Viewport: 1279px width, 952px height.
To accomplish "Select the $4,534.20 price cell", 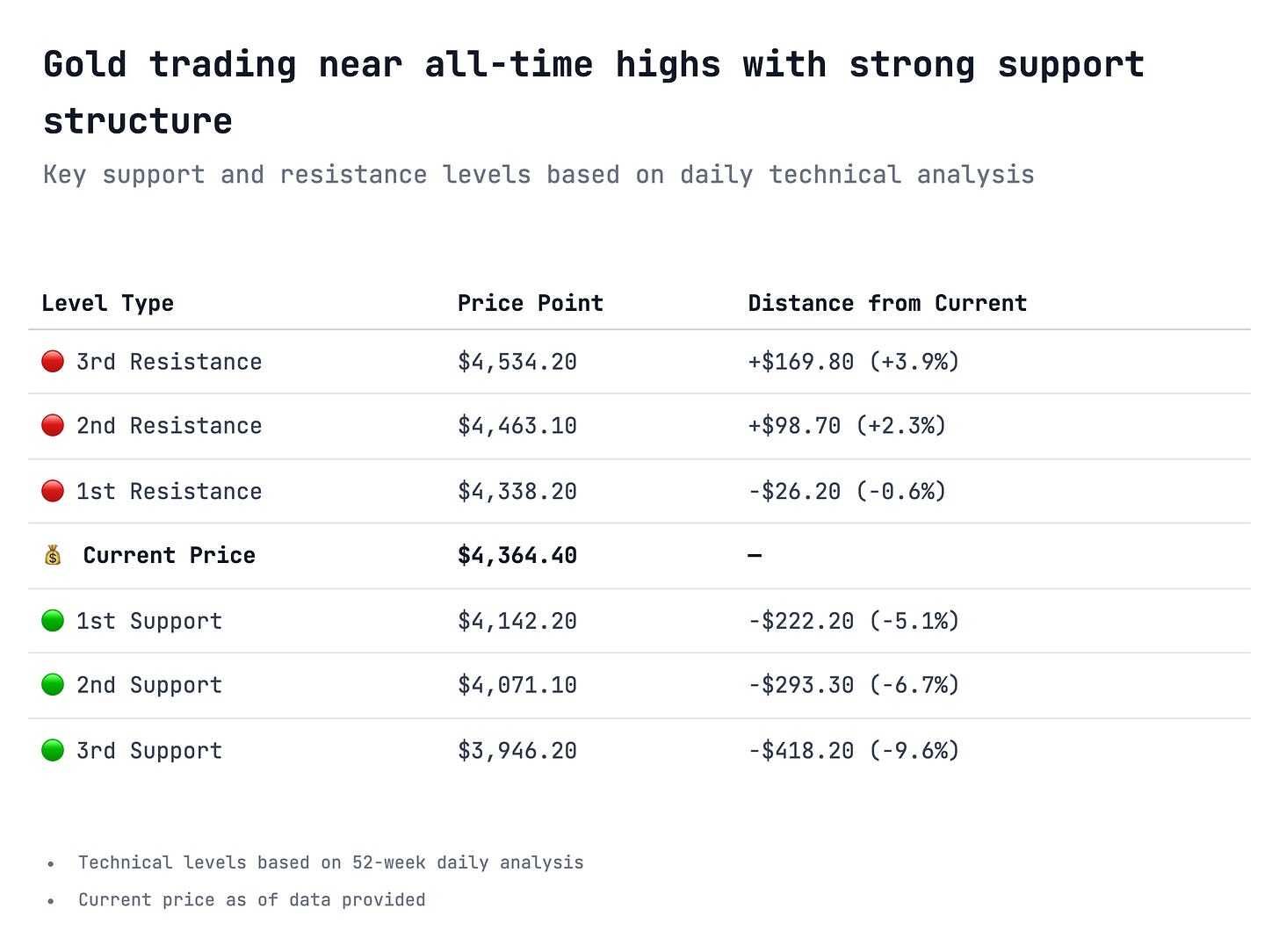I will coord(517,362).
